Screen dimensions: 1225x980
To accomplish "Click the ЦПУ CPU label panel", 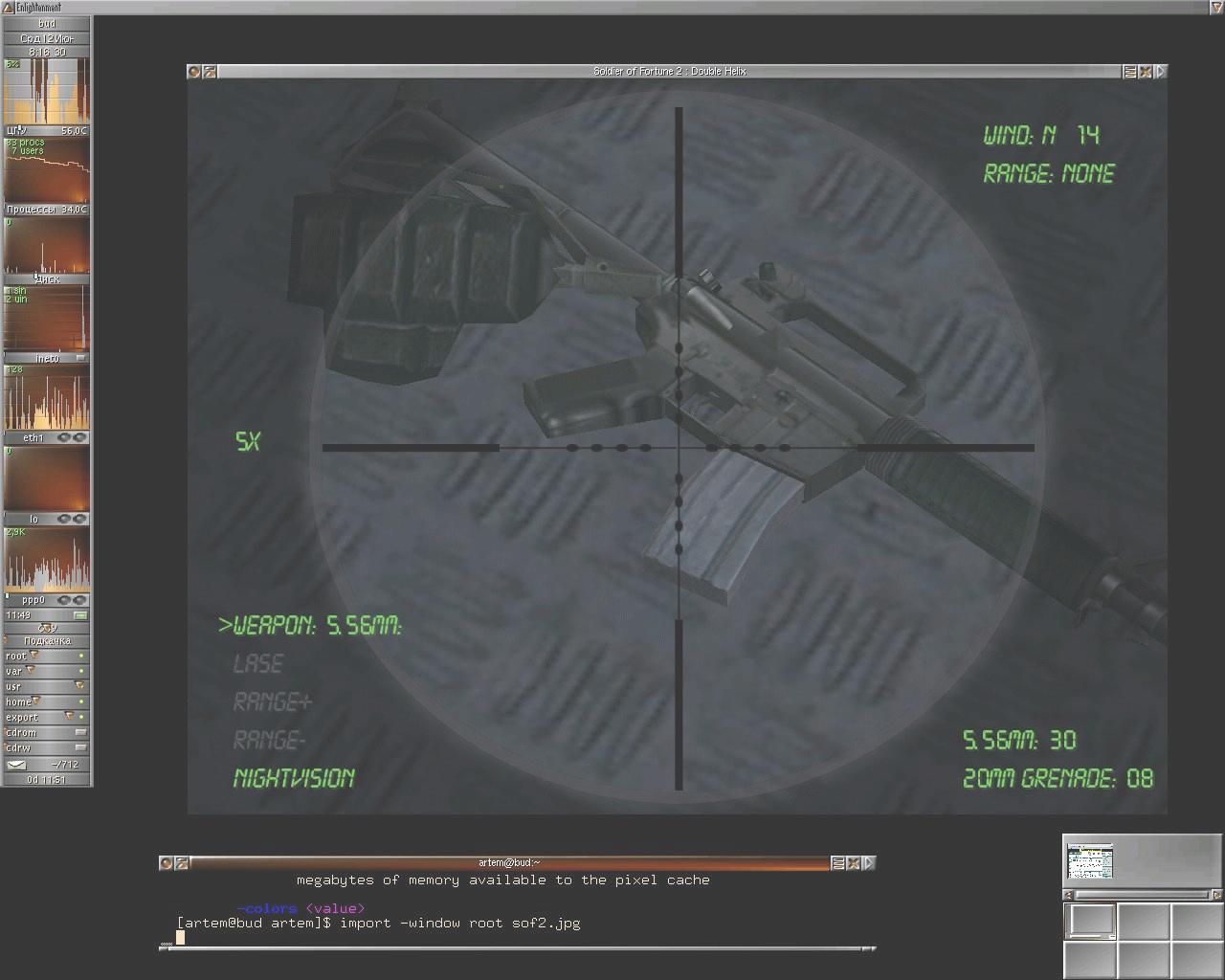I will (46, 130).
